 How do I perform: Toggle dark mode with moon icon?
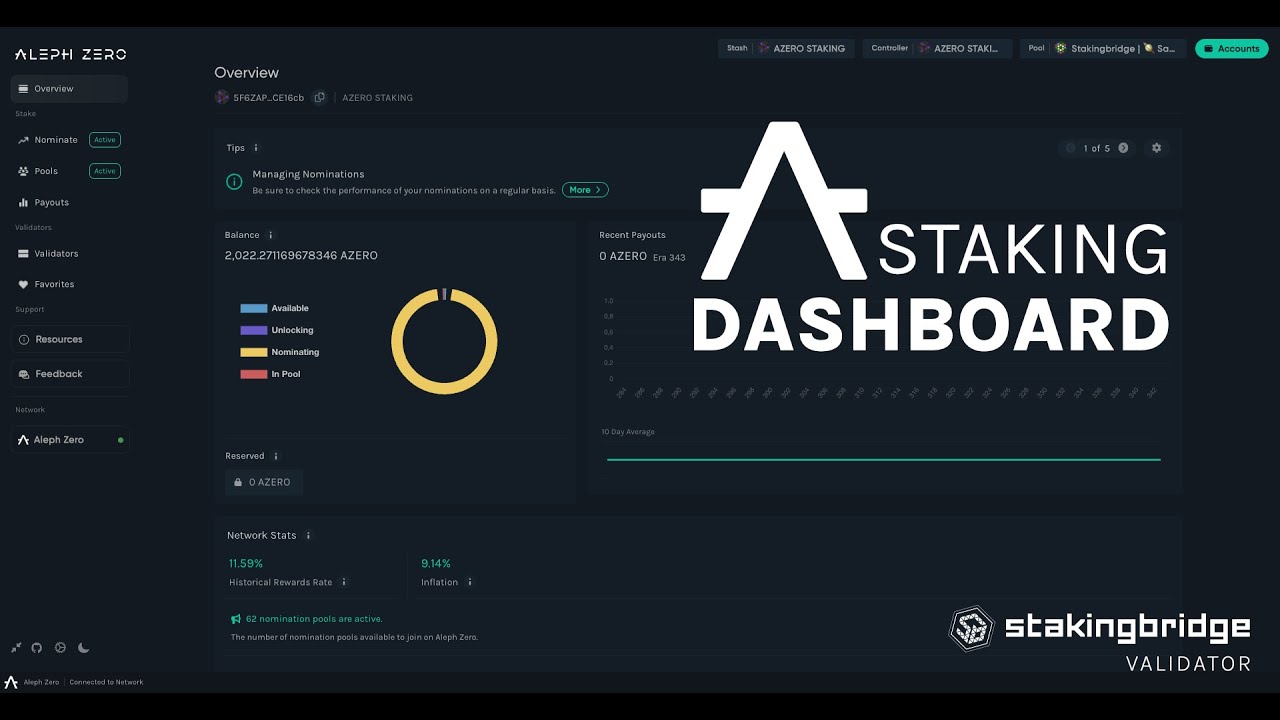(84, 648)
